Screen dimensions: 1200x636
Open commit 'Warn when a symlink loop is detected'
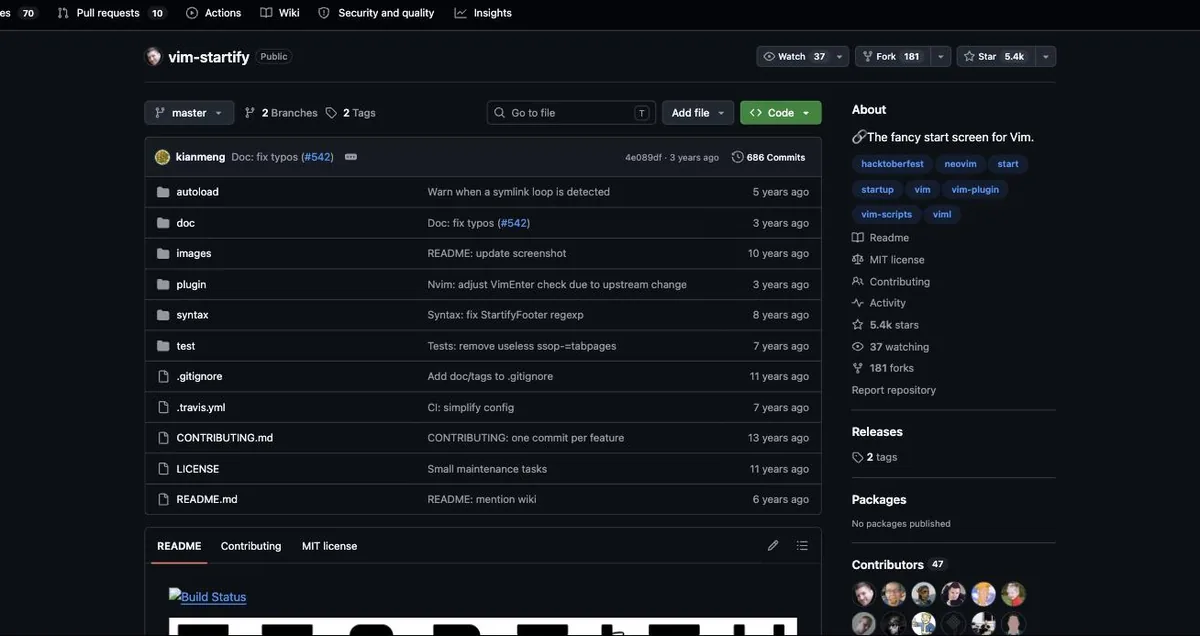[518, 192]
